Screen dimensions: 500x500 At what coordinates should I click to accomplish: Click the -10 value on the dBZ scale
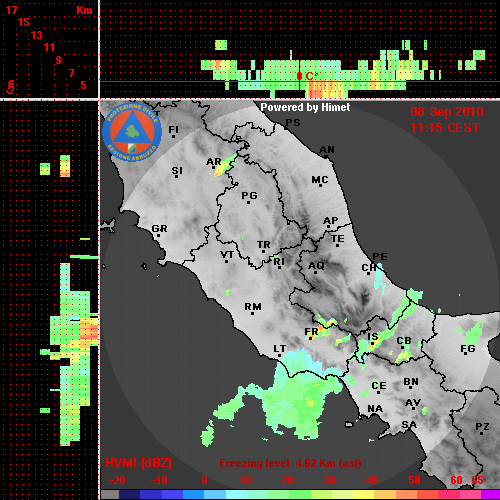pyautogui.click(x=159, y=480)
